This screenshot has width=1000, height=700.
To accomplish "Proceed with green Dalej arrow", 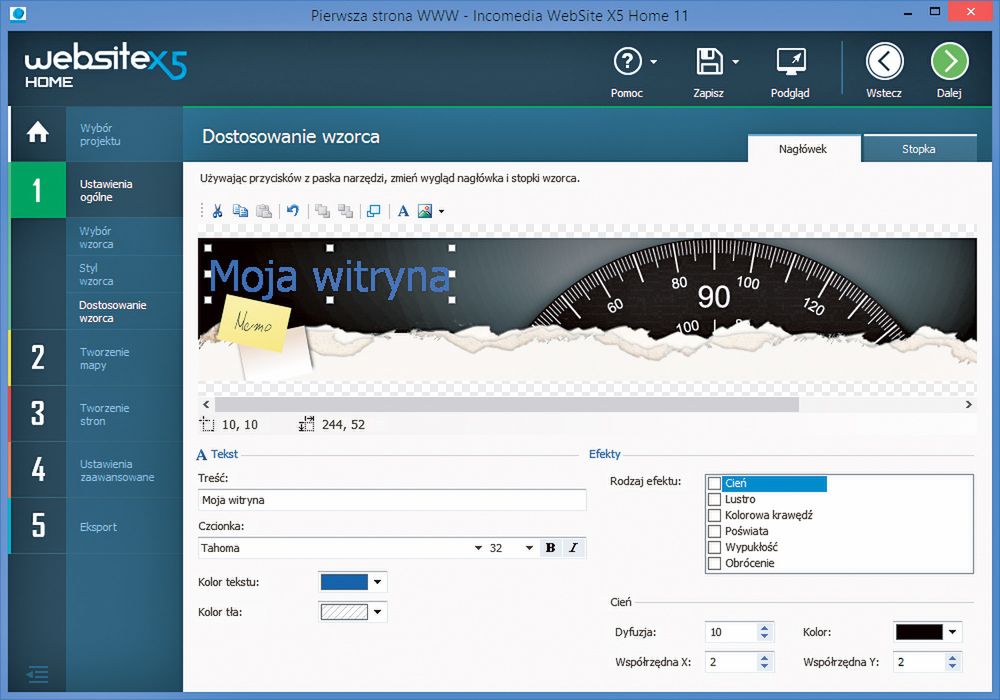I will pyautogui.click(x=950, y=62).
